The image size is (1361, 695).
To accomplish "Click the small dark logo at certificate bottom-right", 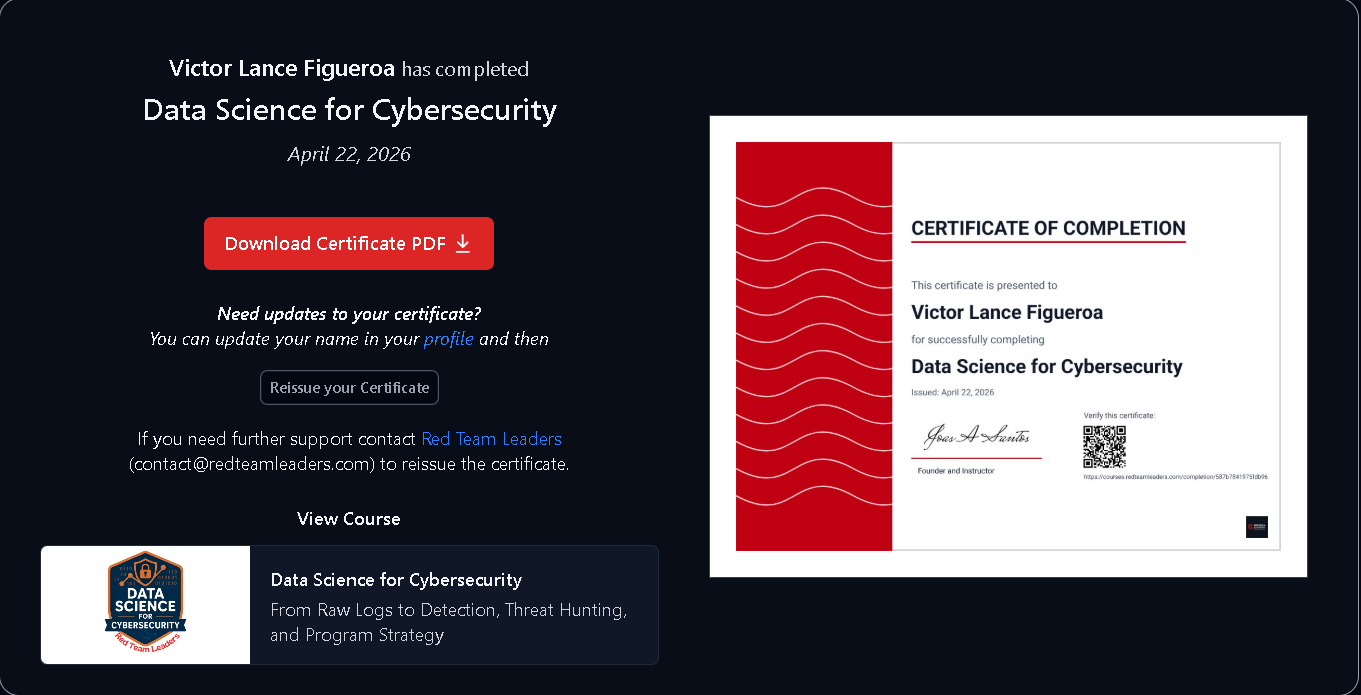I will (x=1256, y=527).
